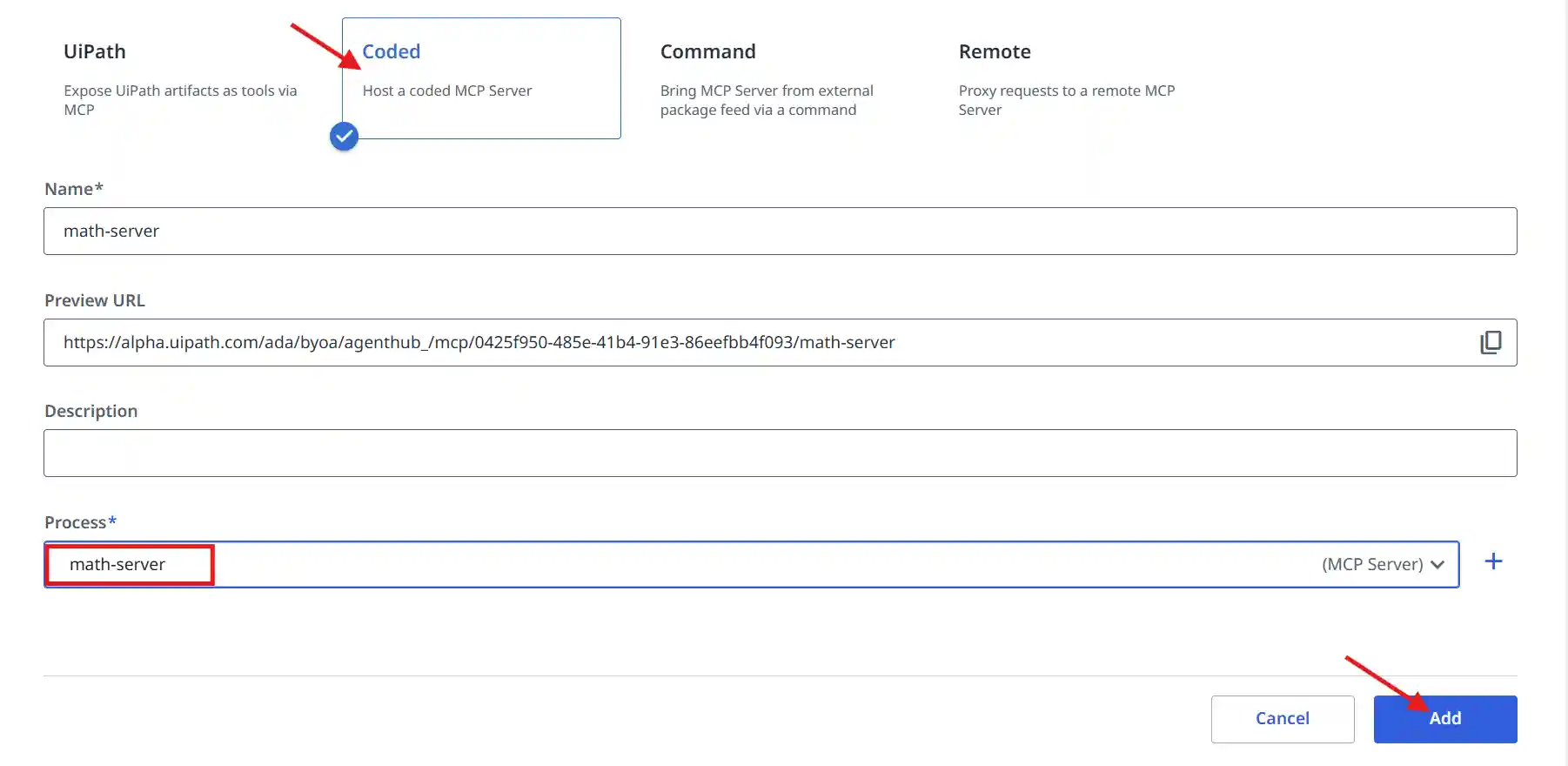Click the (MCP Server) type label
The width and height of the screenshot is (1568, 766).
[1371, 565]
